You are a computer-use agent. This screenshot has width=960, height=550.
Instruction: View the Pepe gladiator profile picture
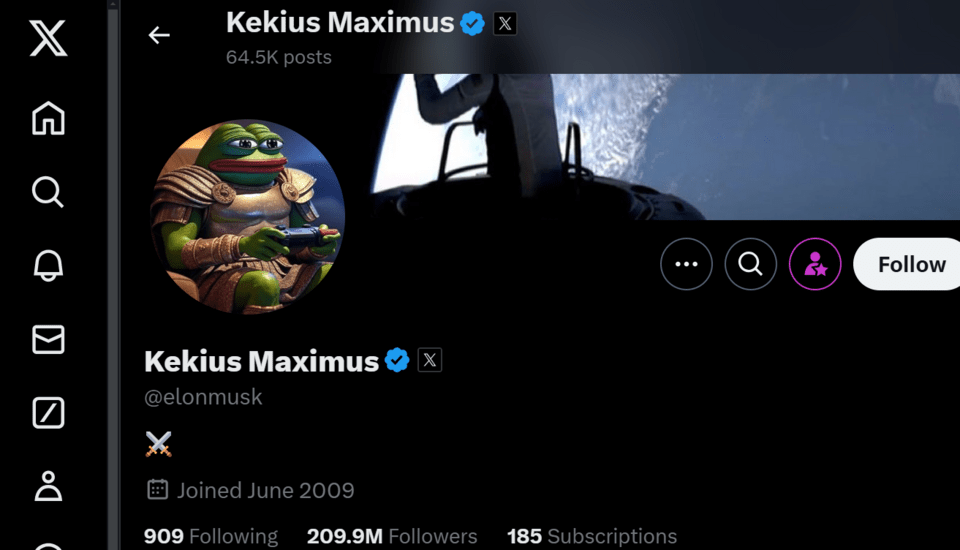[x=247, y=216]
